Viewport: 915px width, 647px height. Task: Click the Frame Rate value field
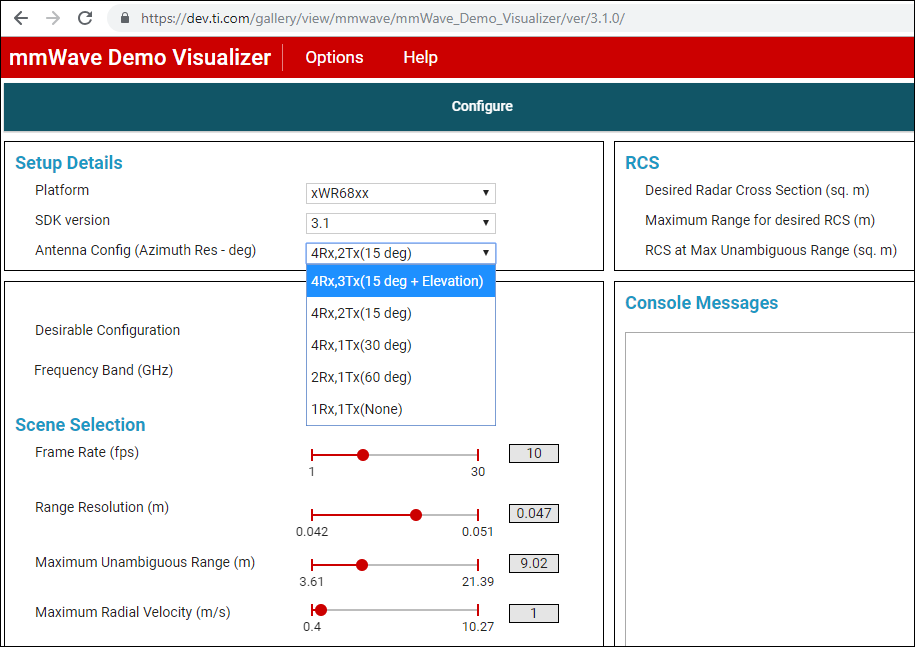[x=533, y=453]
